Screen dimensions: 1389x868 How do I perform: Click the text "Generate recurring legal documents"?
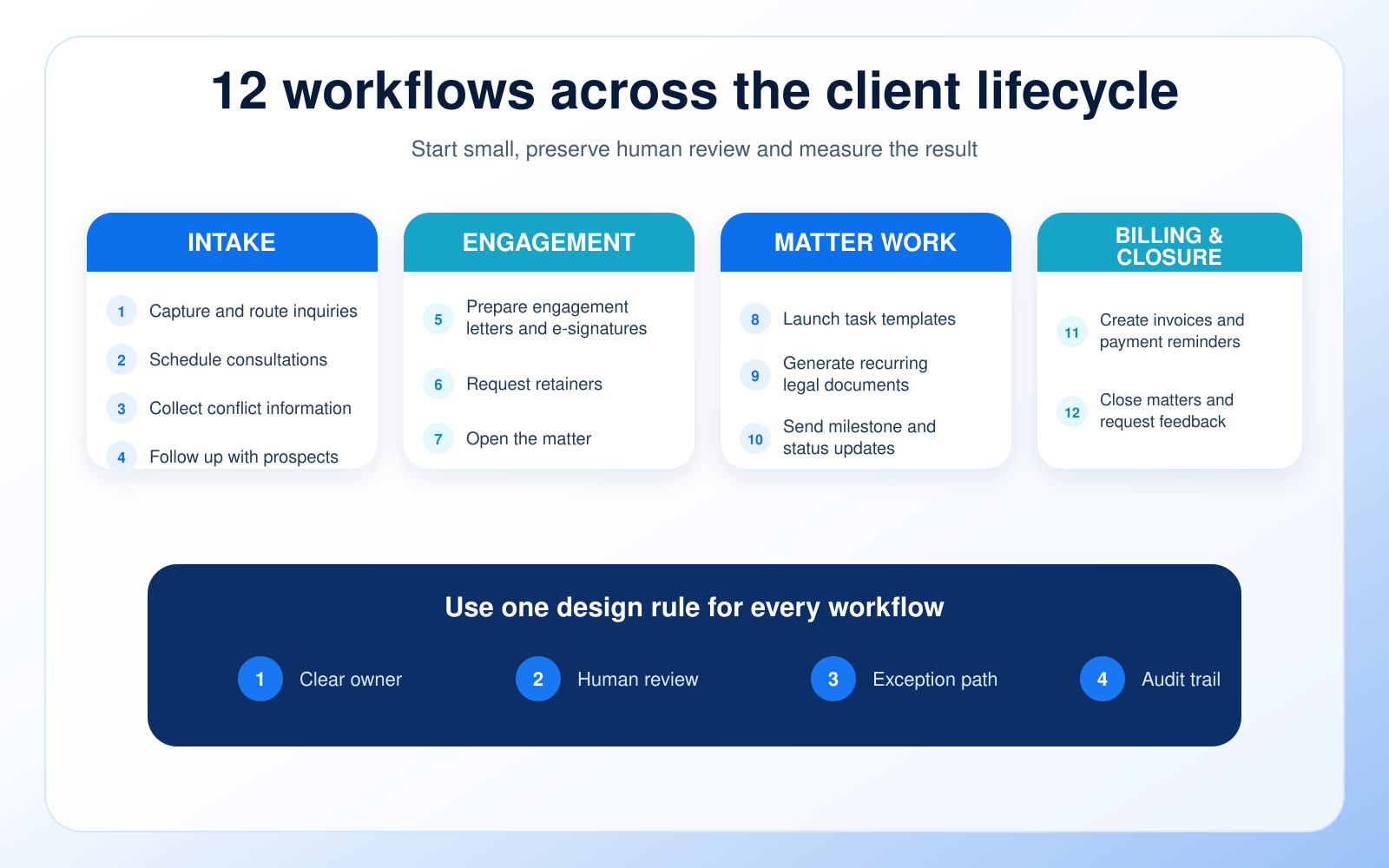click(855, 374)
